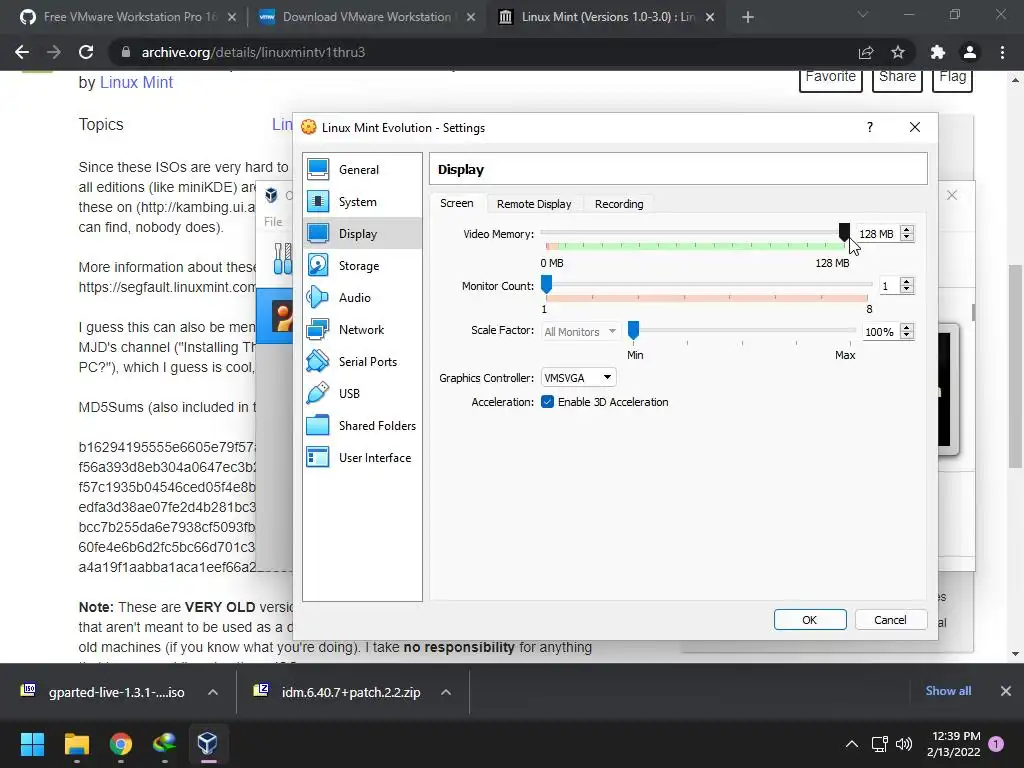Switch to Download VMware Workstation tab
1024x768 pixels.
366,17
